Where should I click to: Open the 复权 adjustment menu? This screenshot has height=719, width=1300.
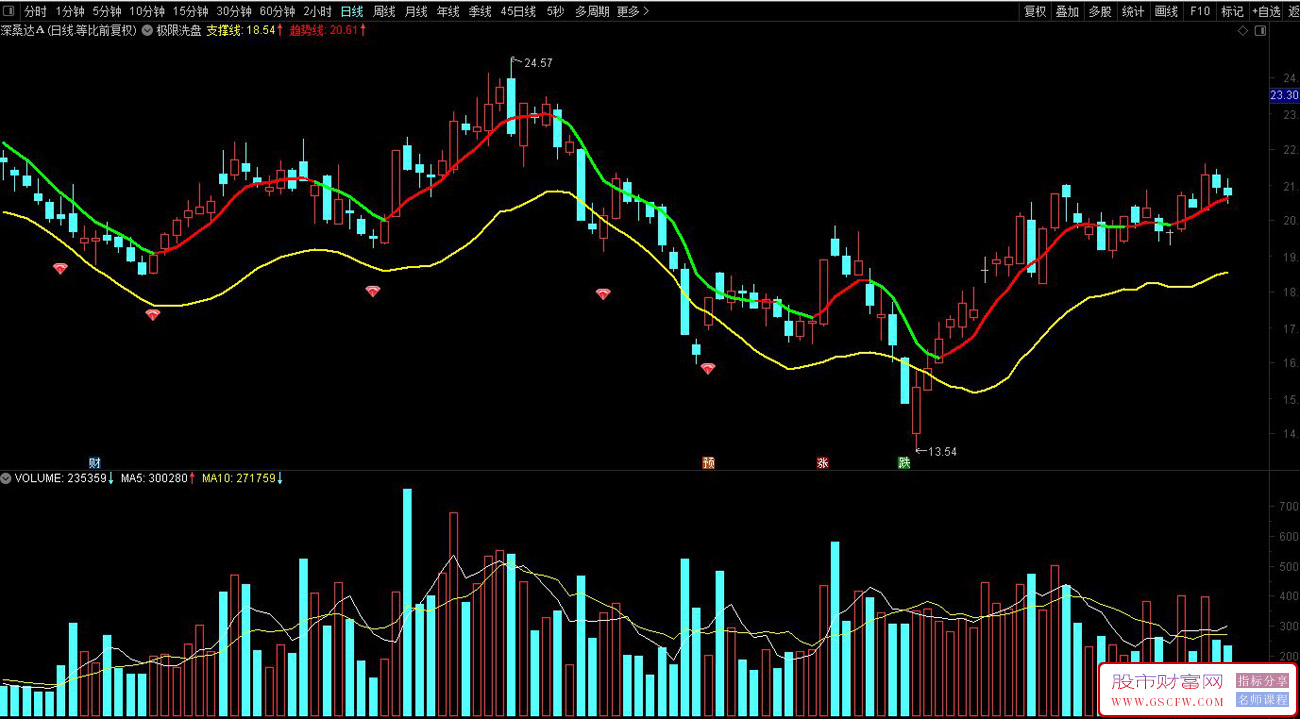(x=1035, y=12)
